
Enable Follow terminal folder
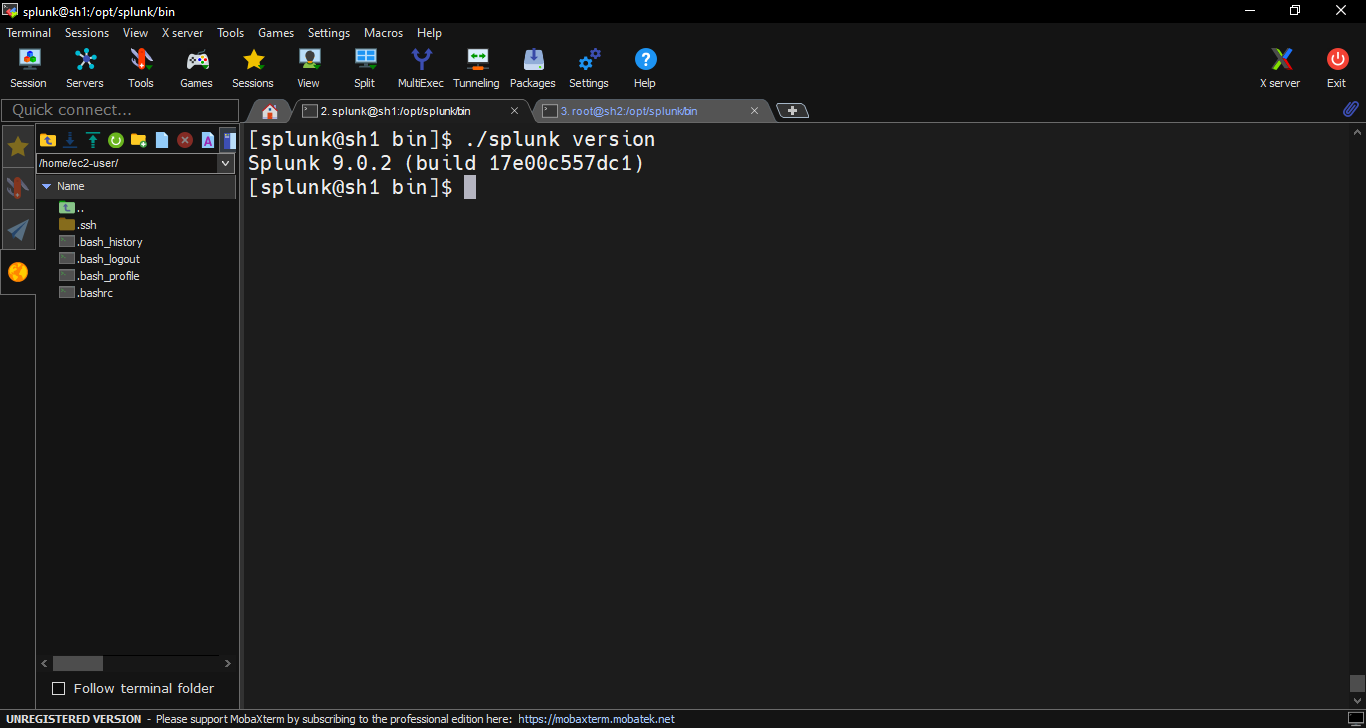pos(58,688)
